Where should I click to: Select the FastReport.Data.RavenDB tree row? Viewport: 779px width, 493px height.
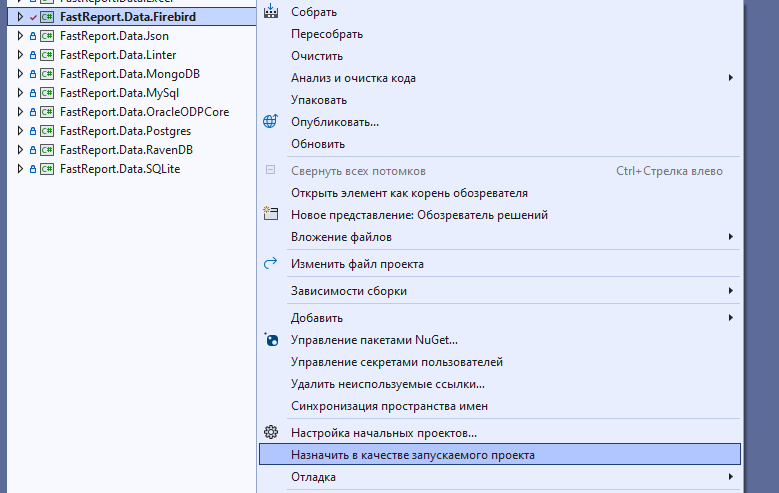point(132,150)
